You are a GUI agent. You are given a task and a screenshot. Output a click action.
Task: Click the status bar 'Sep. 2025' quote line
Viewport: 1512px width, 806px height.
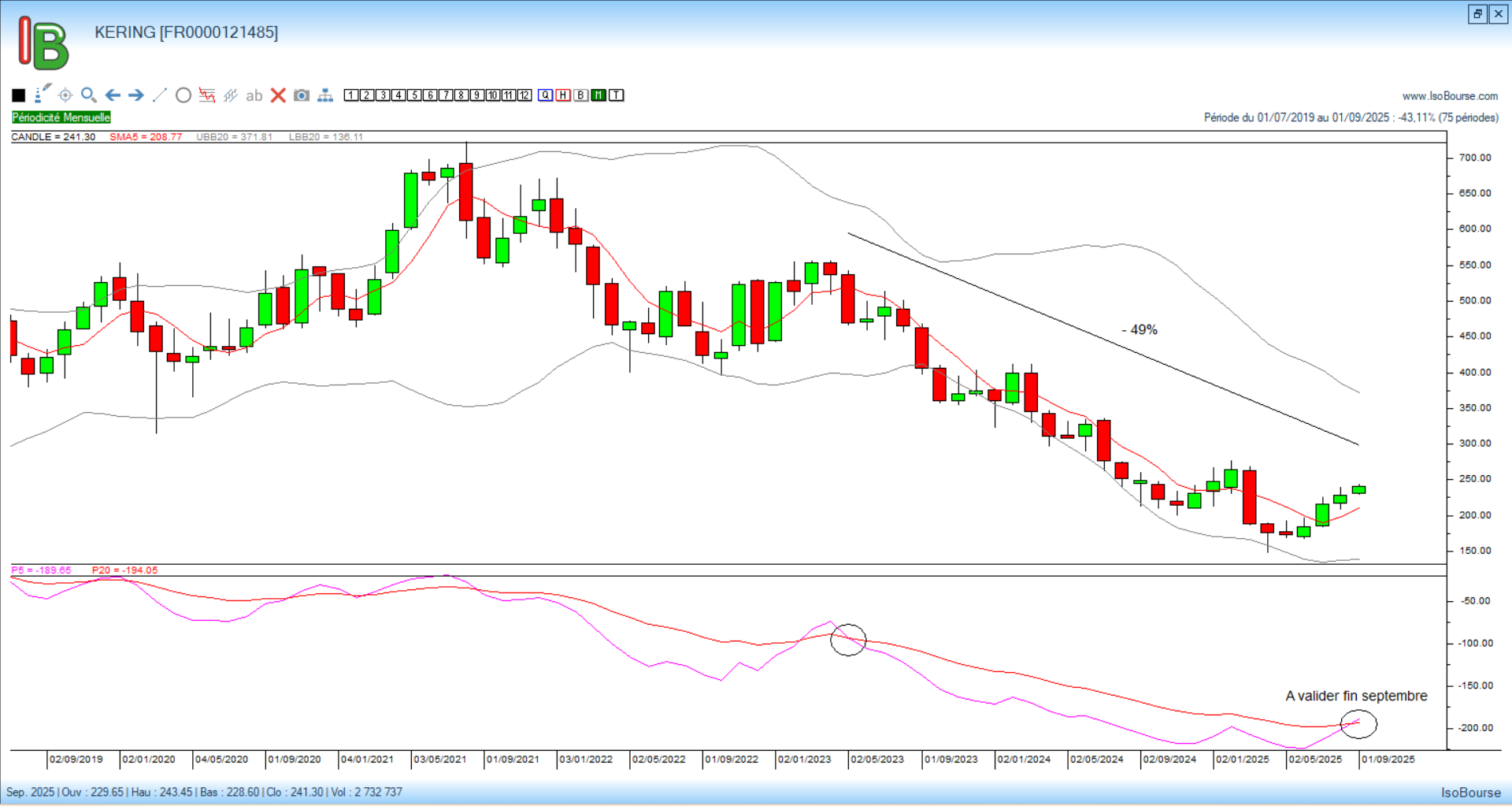(x=204, y=792)
